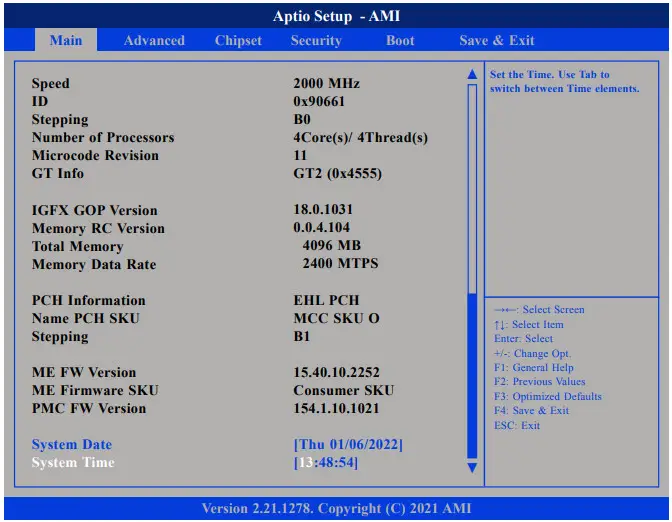Click the F2: Previous Values hint

pyautogui.click(x=540, y=382)
